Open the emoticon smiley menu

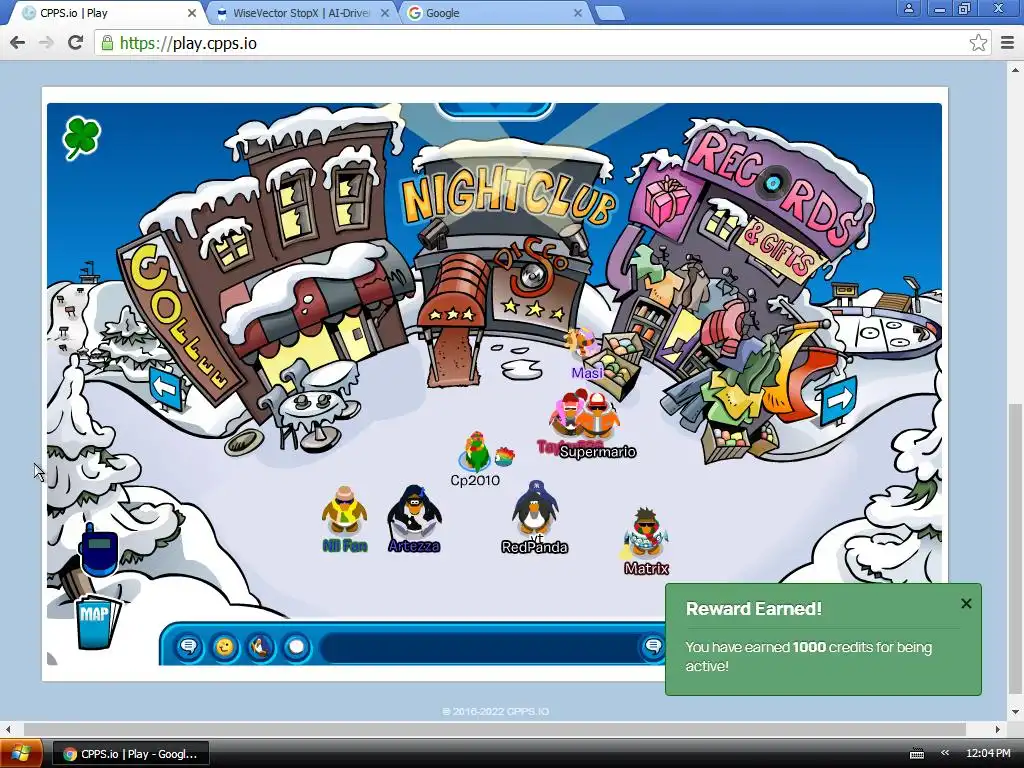[x=224, y=647]
